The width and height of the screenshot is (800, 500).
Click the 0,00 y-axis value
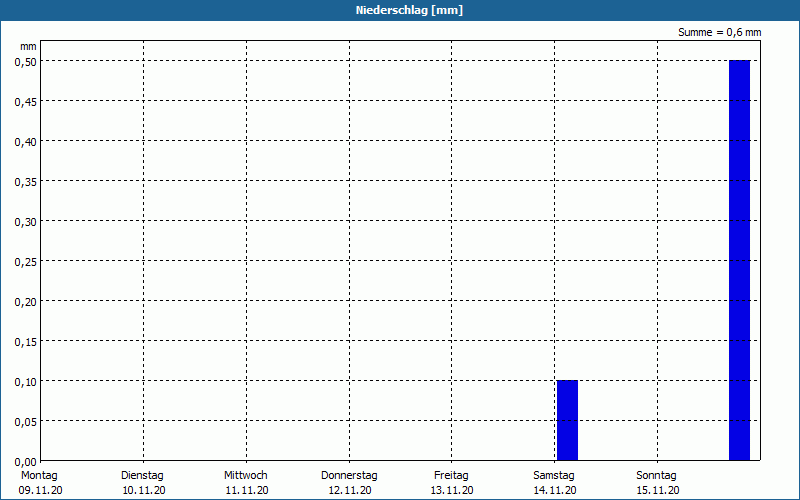(26, 462)
